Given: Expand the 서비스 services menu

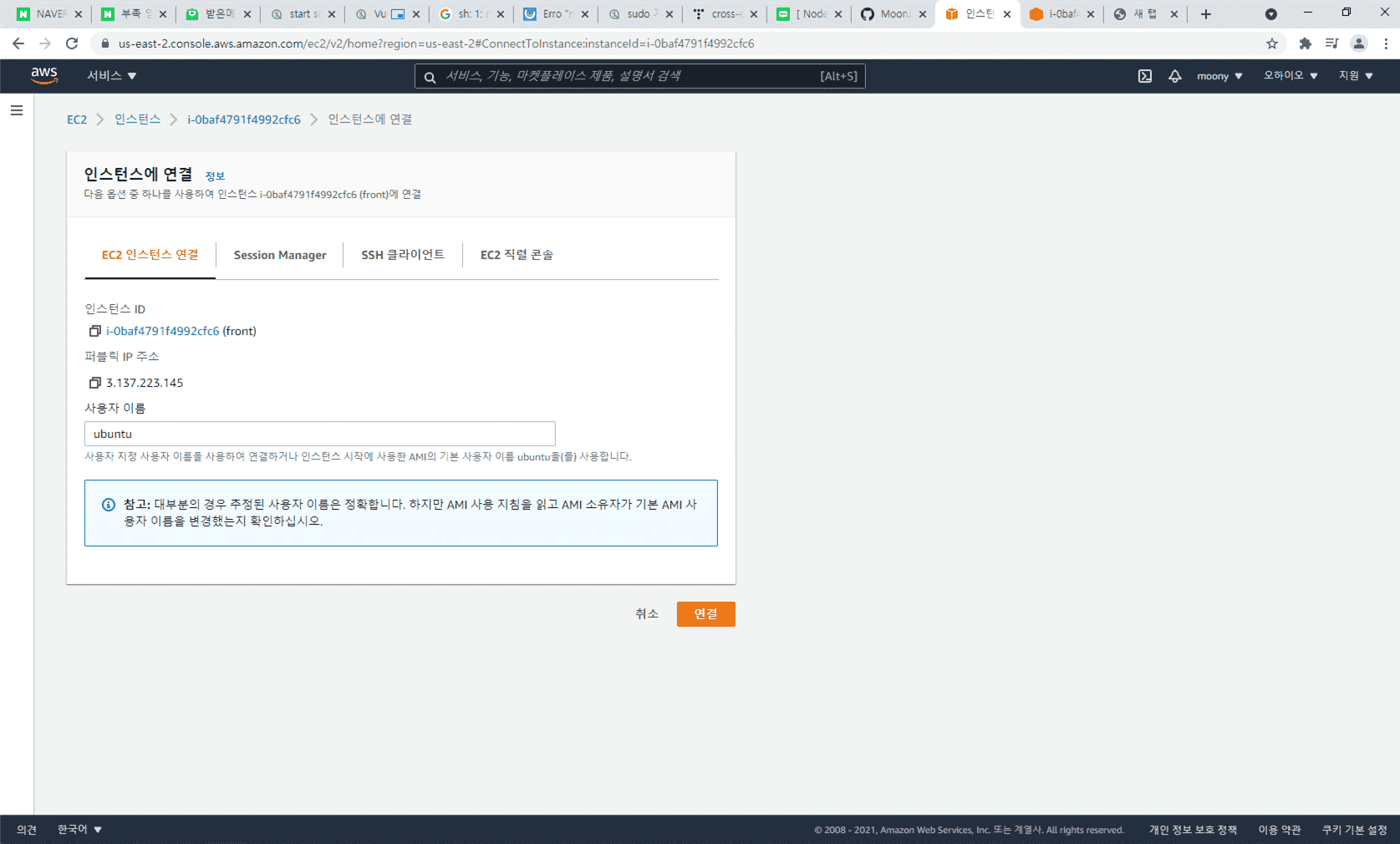Looking at the screenshot, I should (x=112, y=76).
